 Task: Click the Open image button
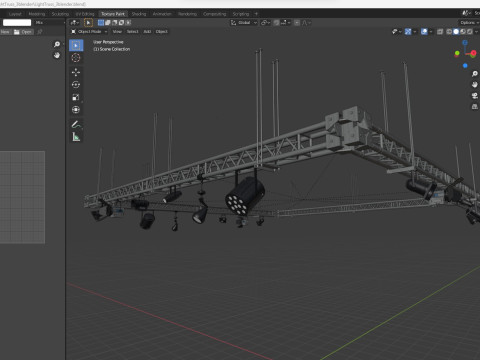tap(23, 32)
